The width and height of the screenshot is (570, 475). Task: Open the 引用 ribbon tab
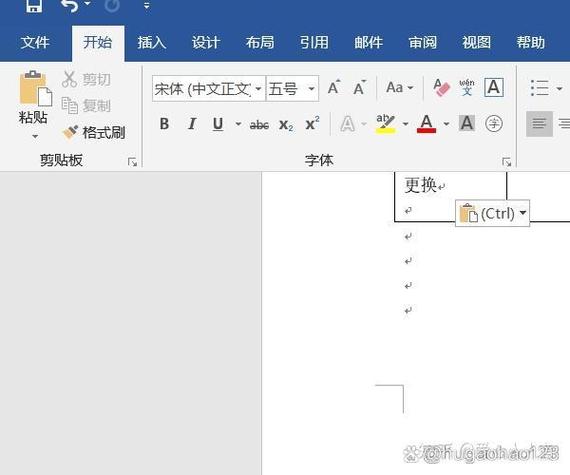point(314,43)
